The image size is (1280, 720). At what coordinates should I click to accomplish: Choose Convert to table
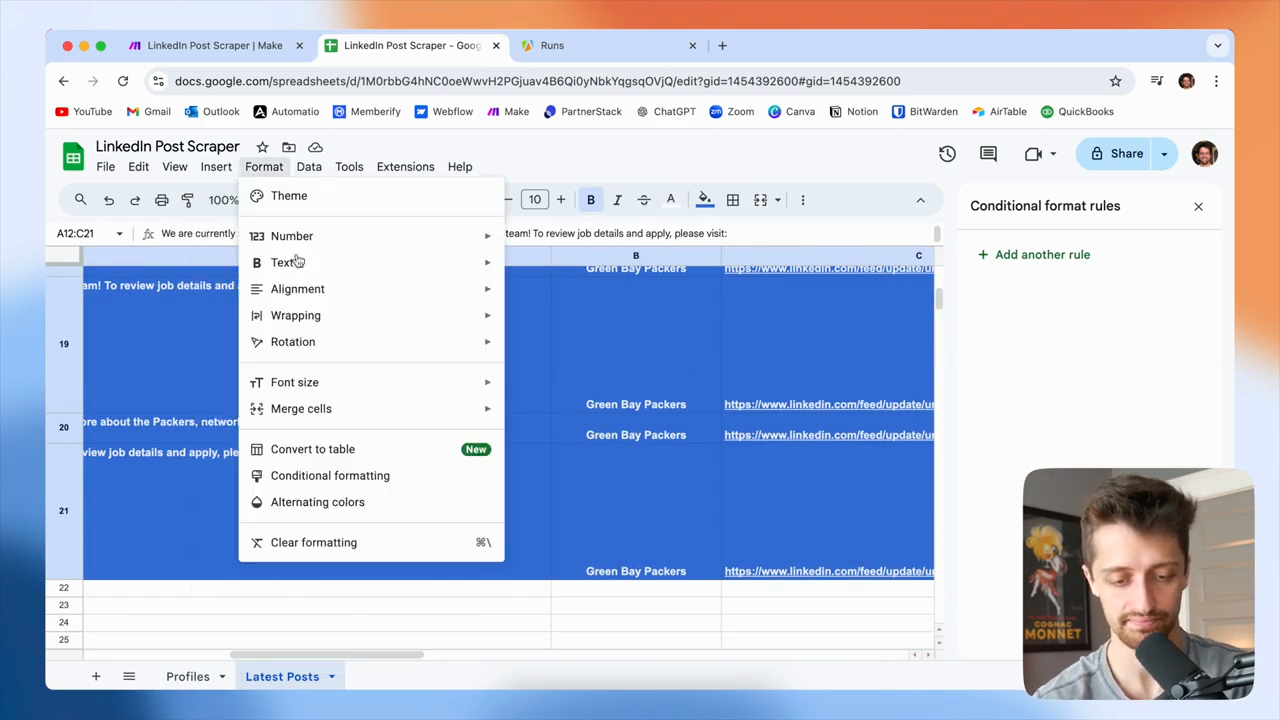coord(371,450)
